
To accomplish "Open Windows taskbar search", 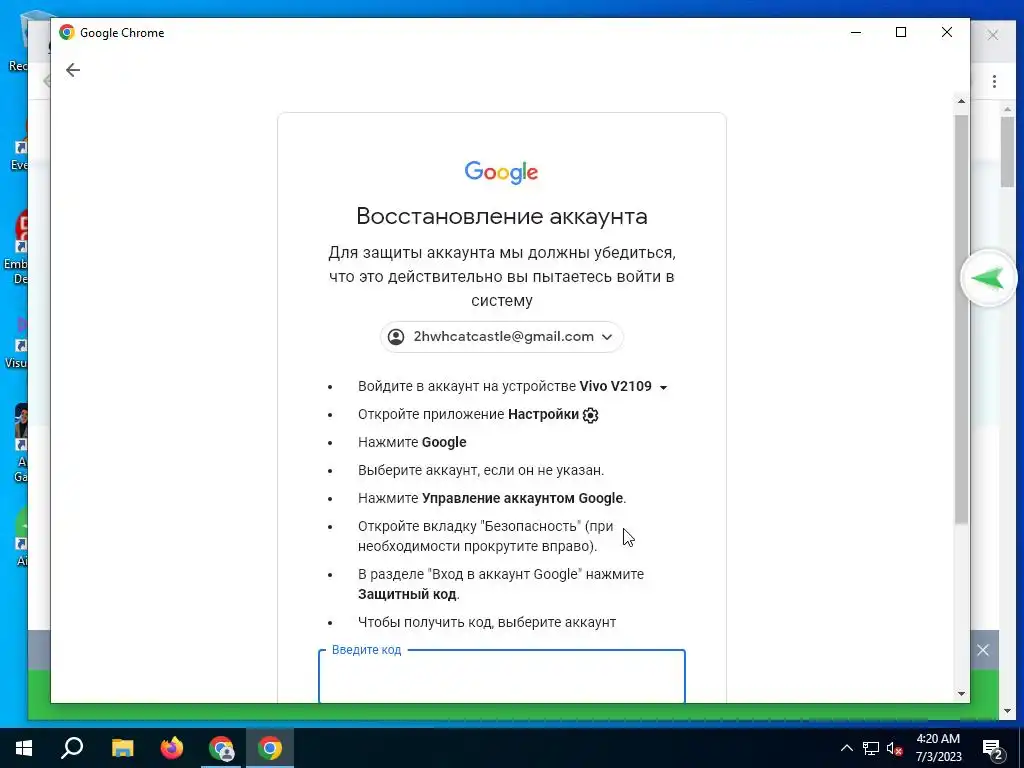I will 72,748.
